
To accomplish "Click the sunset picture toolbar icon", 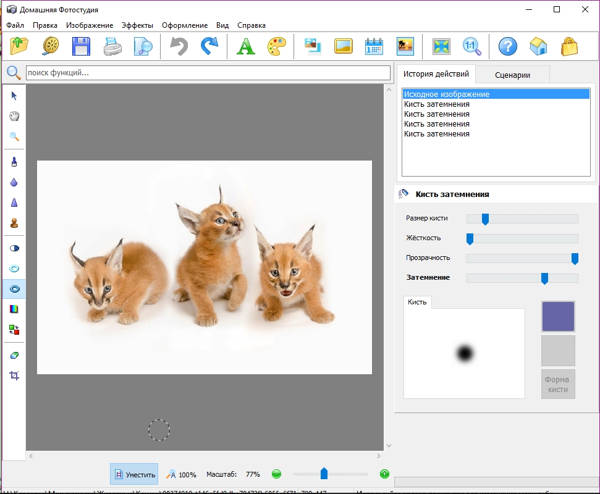I will (x=405, y=46).
